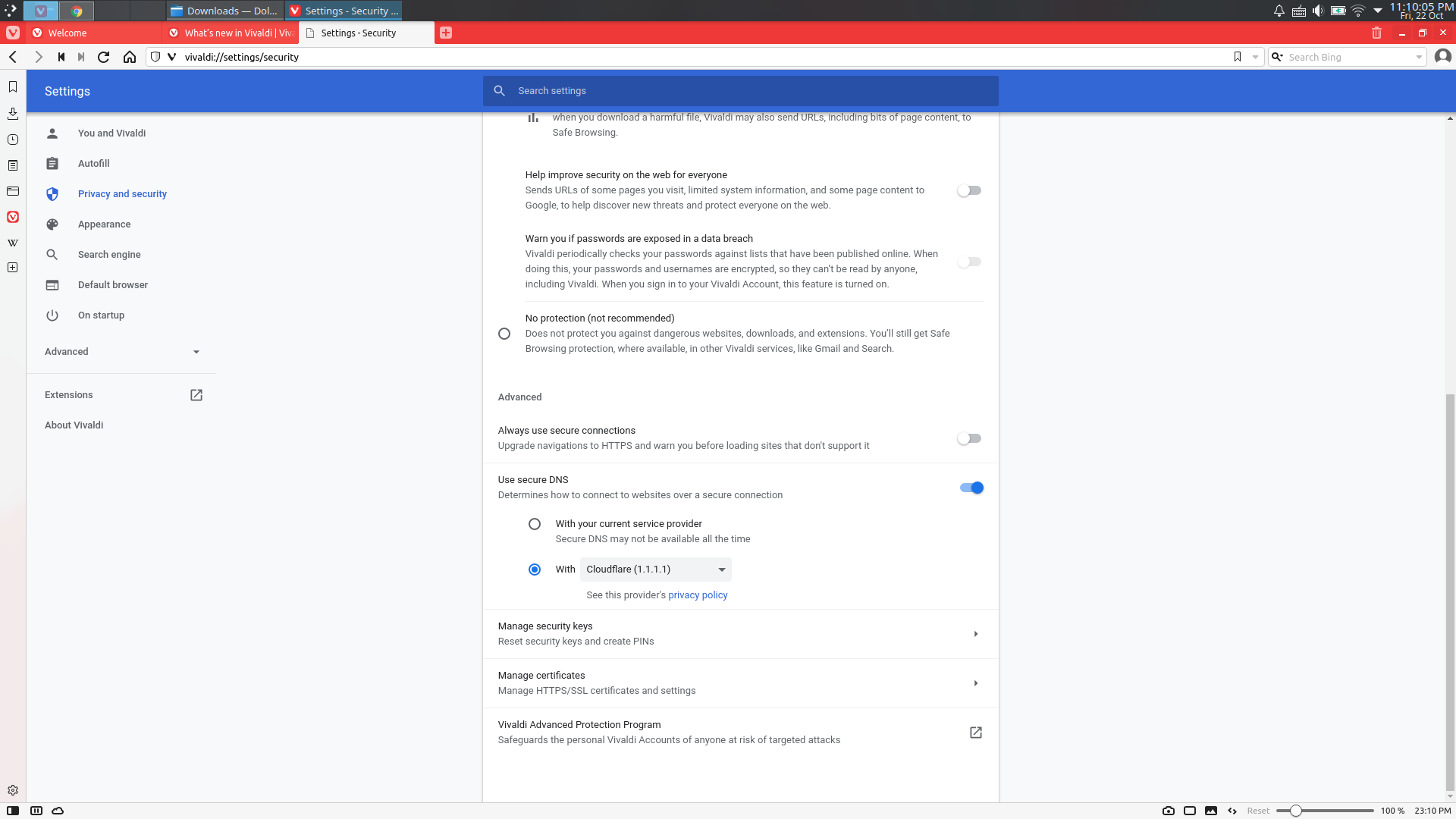
Task: Click the Search settings field
Action: tap(740, 91)
